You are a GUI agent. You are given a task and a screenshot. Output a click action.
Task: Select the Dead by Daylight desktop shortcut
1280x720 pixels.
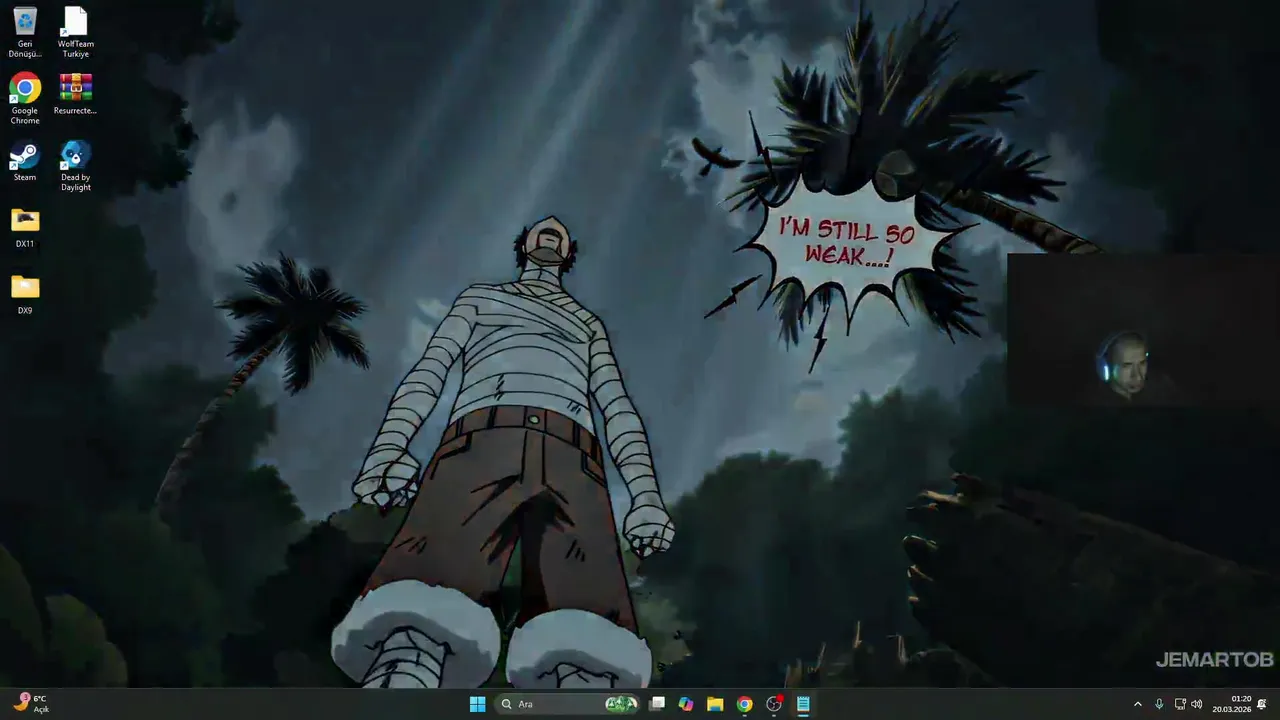pos(76,165)
